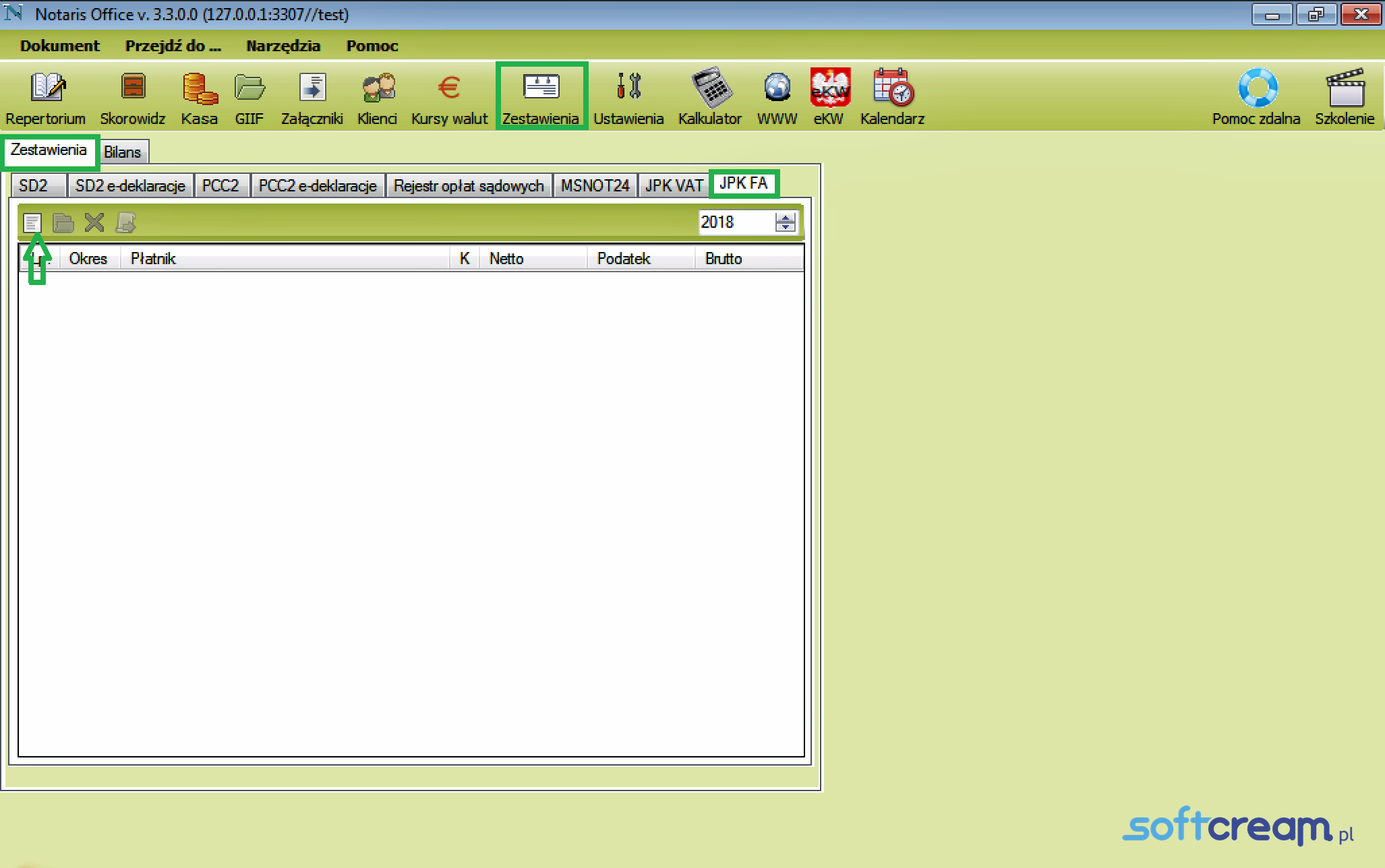Switch to the Bilans tab
The height and width of the screenshot is (868, 1385).
coord(123,152)
